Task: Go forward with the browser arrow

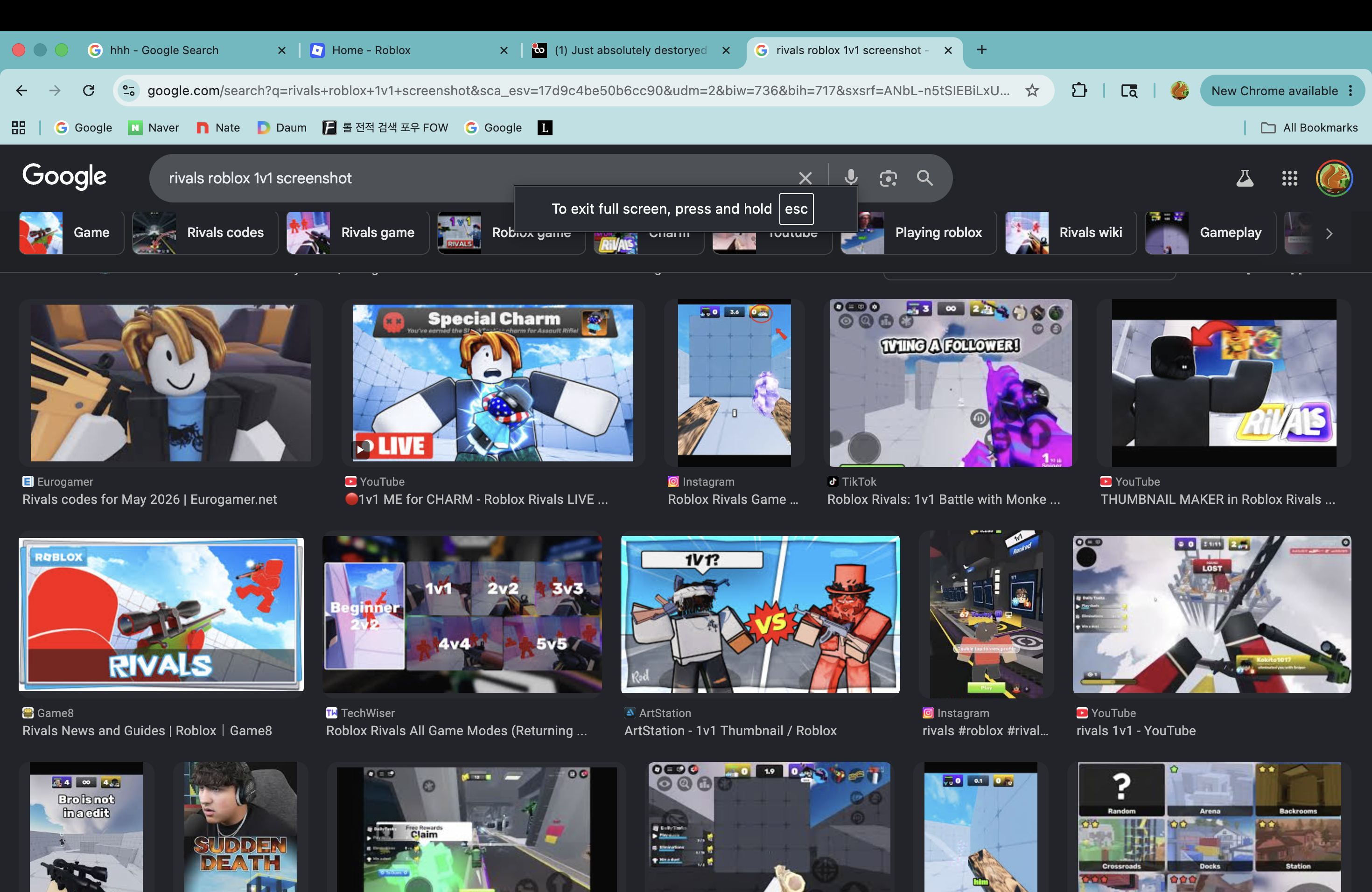Action: (55, 91)
